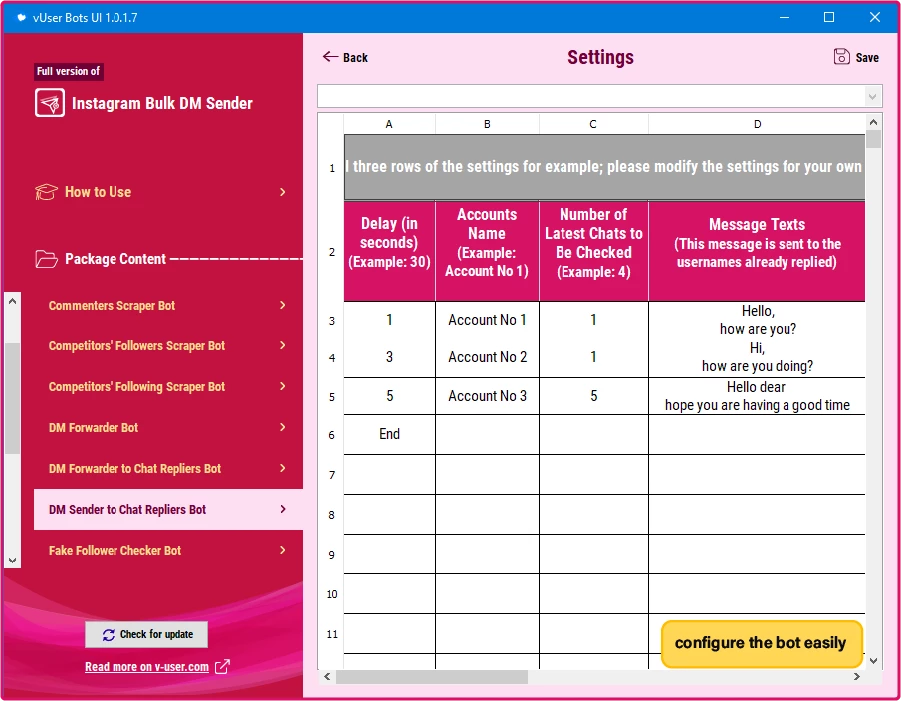
Task: Click cell 'Account No 3'
Action: click(x=487, y=396)
